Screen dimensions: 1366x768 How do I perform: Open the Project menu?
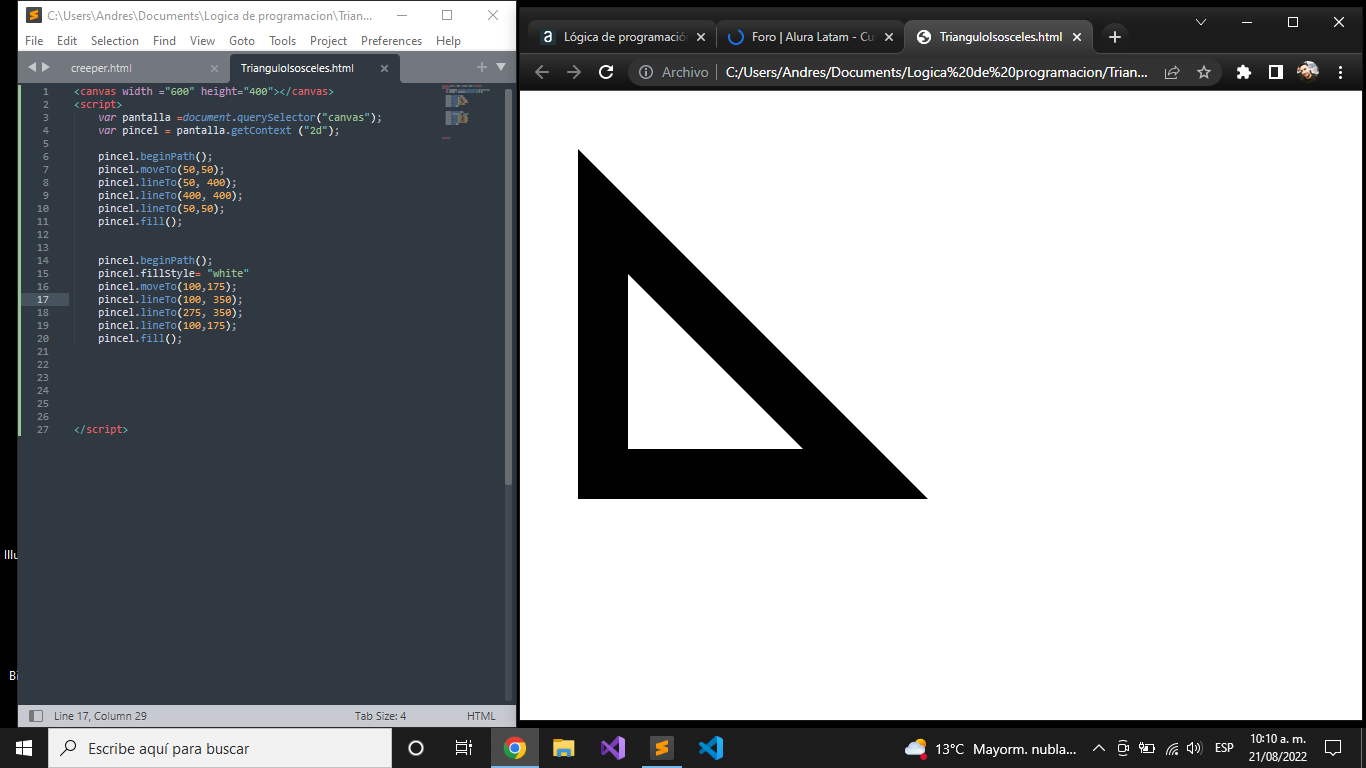pyautogui.click(x=329, y=41)
